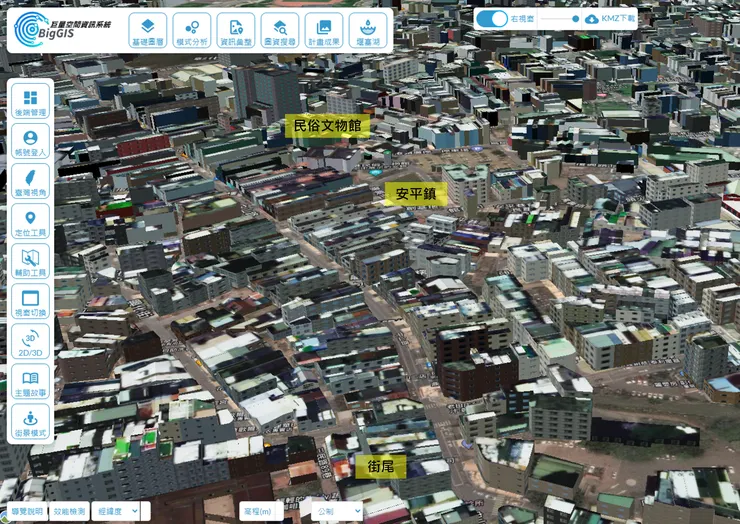
Task: Open the 後端管理 backend management
Action: (x=31, y=101)
